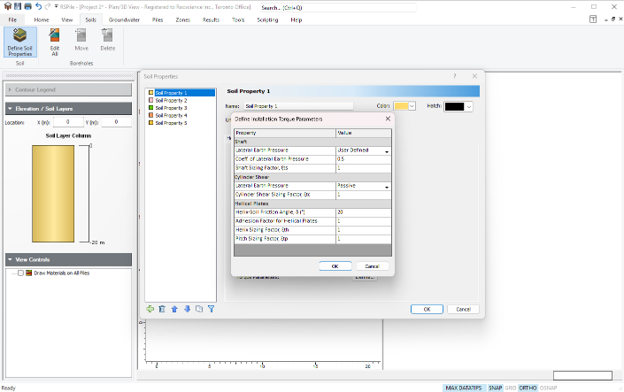Collapse the View Controls panel
Screen dimensions: 624x392
68,259
